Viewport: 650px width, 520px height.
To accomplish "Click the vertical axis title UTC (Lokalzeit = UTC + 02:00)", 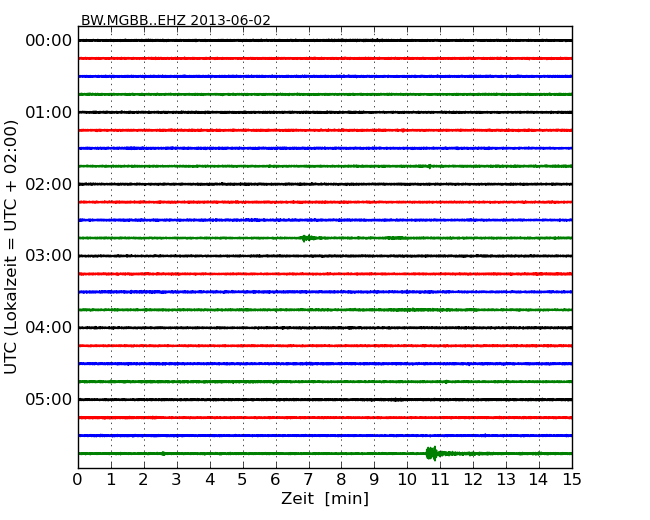I will pyautogui.click(x=11, y=247).
